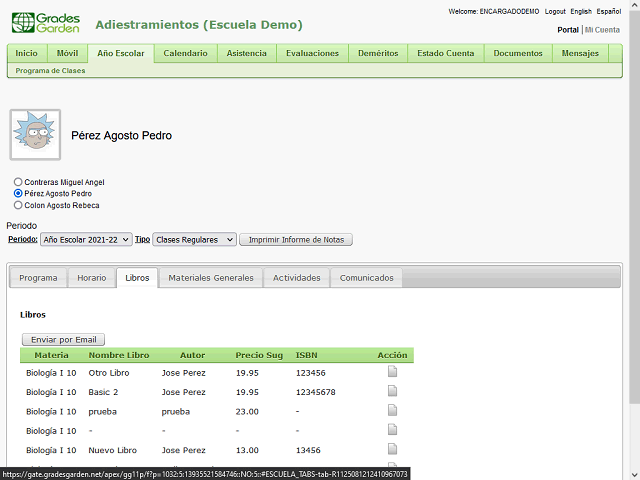Click the Acción column header
The width and height of the screenshot is (640, 480).
point(392,355)
